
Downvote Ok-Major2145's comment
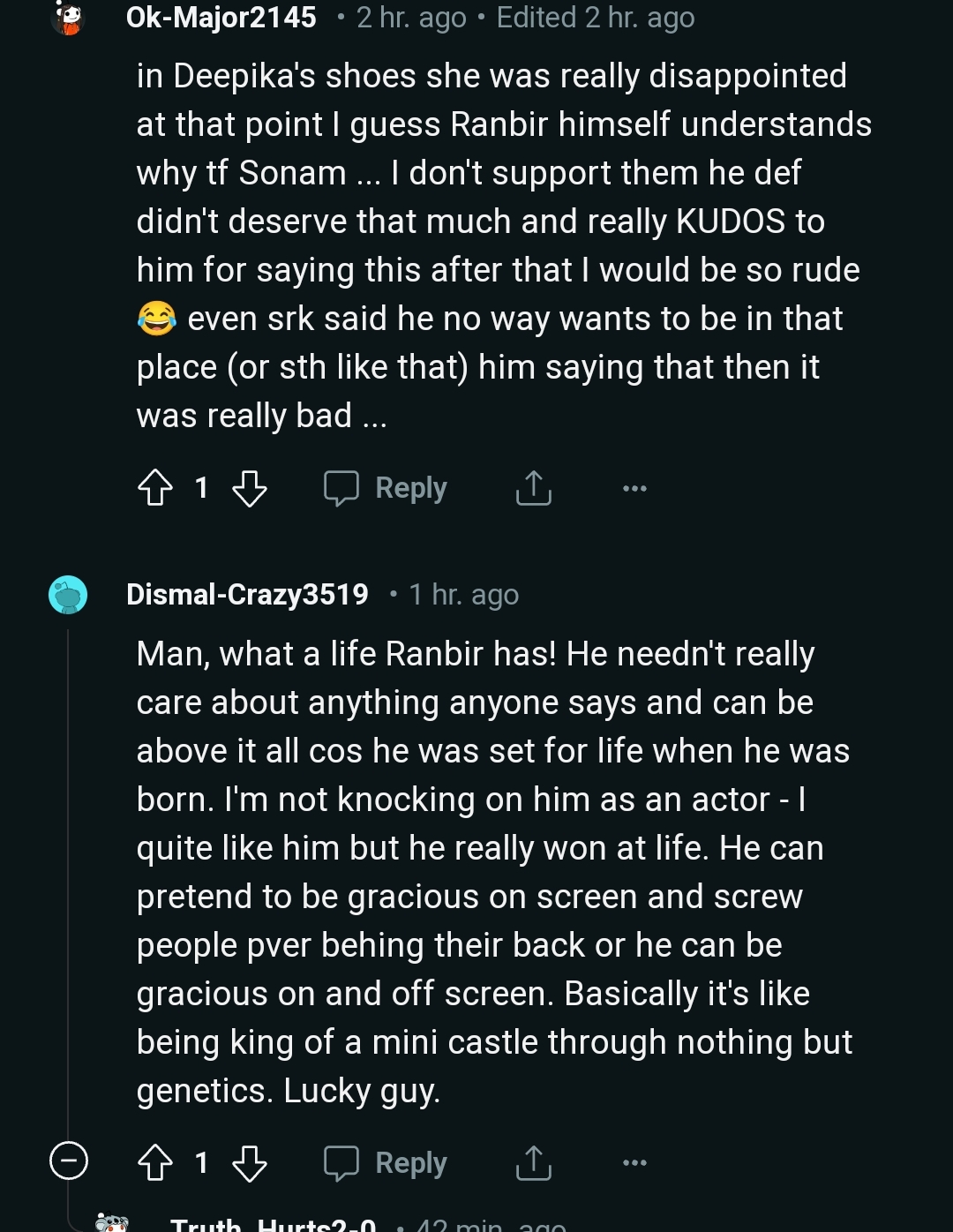(x=249, y=488)
